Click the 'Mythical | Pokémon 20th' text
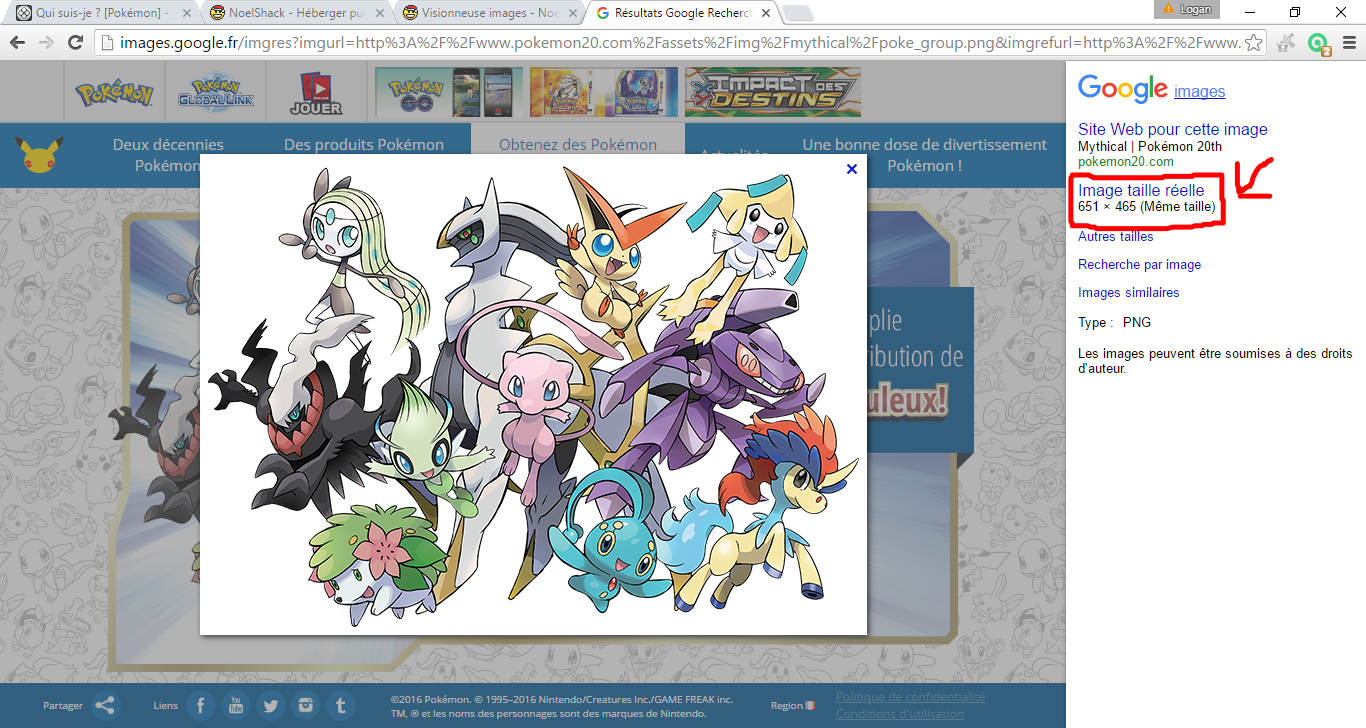The width and height of the screenshot is (1366, 728). 1150,147
